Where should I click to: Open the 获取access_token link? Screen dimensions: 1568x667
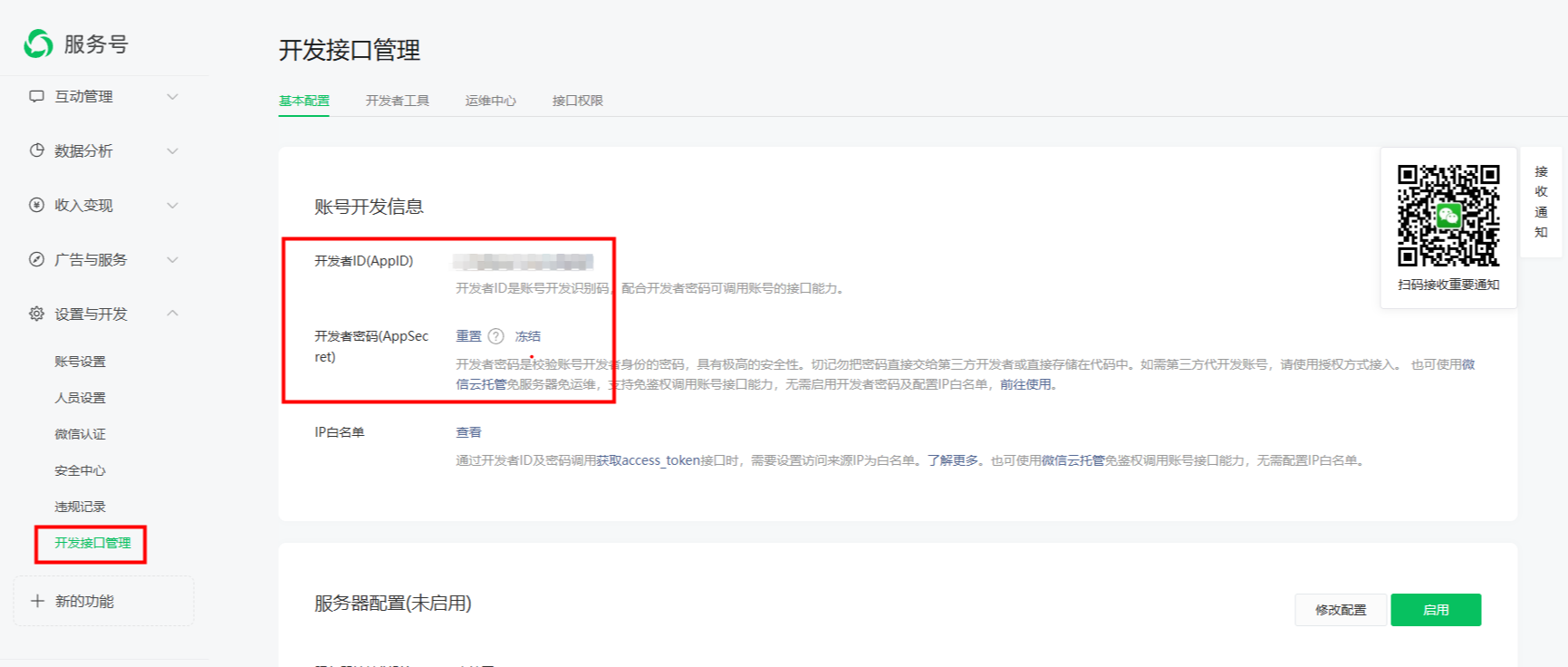click(649, 460)
